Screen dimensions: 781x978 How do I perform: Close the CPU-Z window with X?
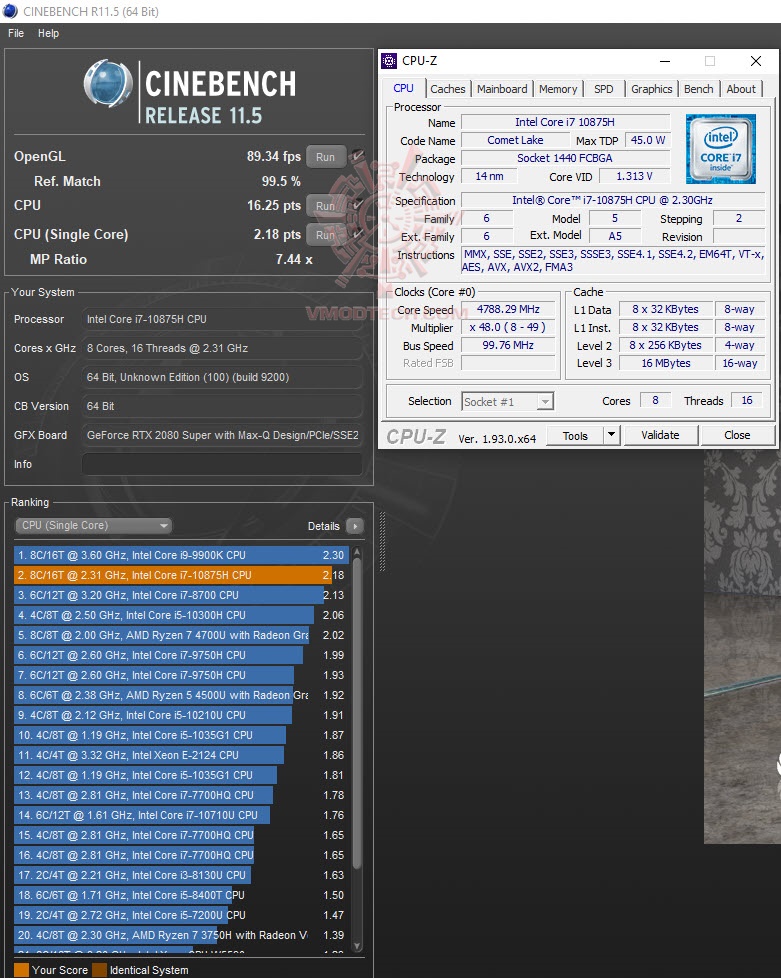point(755,61)
